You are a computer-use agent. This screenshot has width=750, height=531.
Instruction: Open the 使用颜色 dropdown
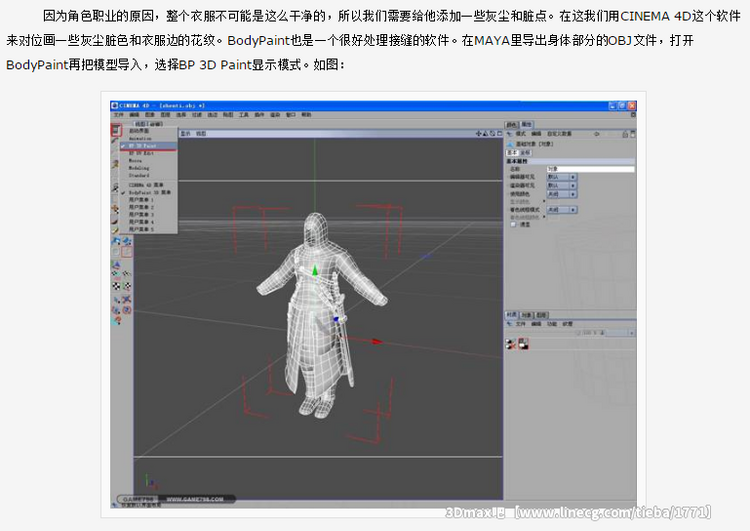[x=562, y=194]
